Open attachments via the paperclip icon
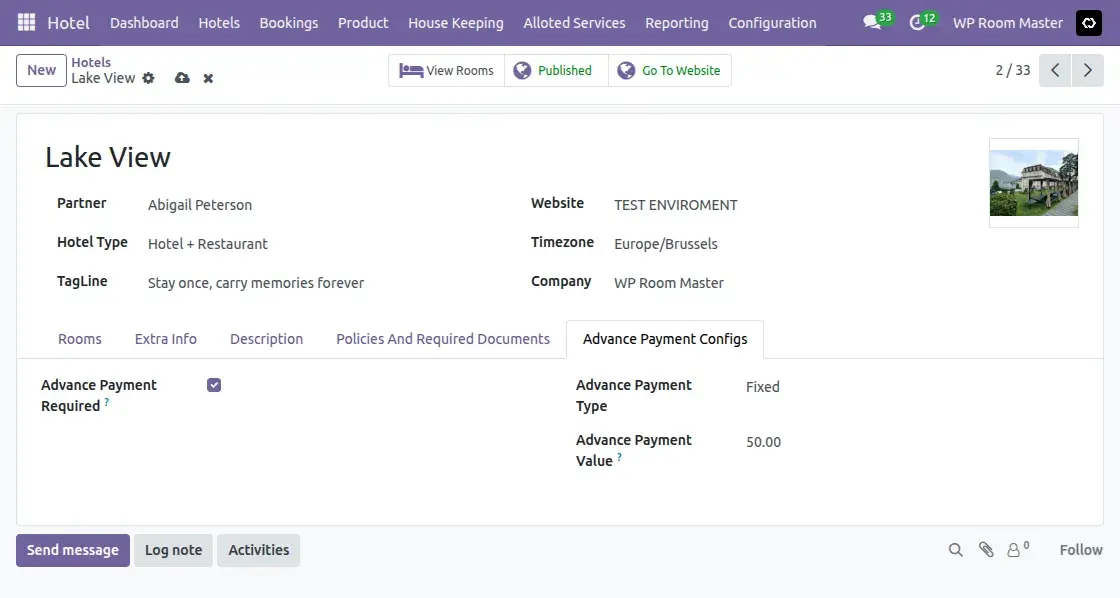The image size is (1120, 598). tap(986, 549)
